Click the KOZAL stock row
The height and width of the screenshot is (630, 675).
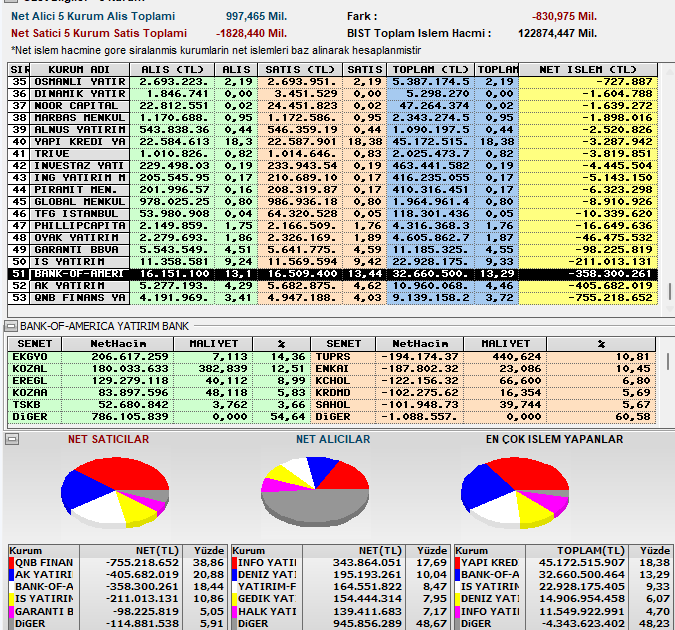point(159,369)
